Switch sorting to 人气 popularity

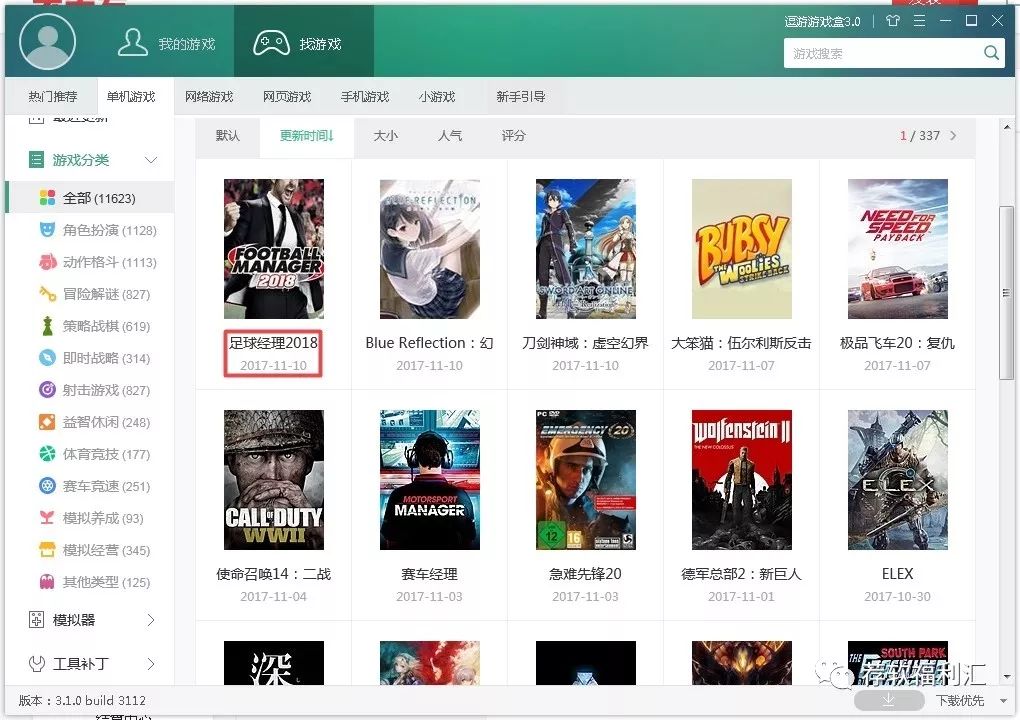pos(449,136)
